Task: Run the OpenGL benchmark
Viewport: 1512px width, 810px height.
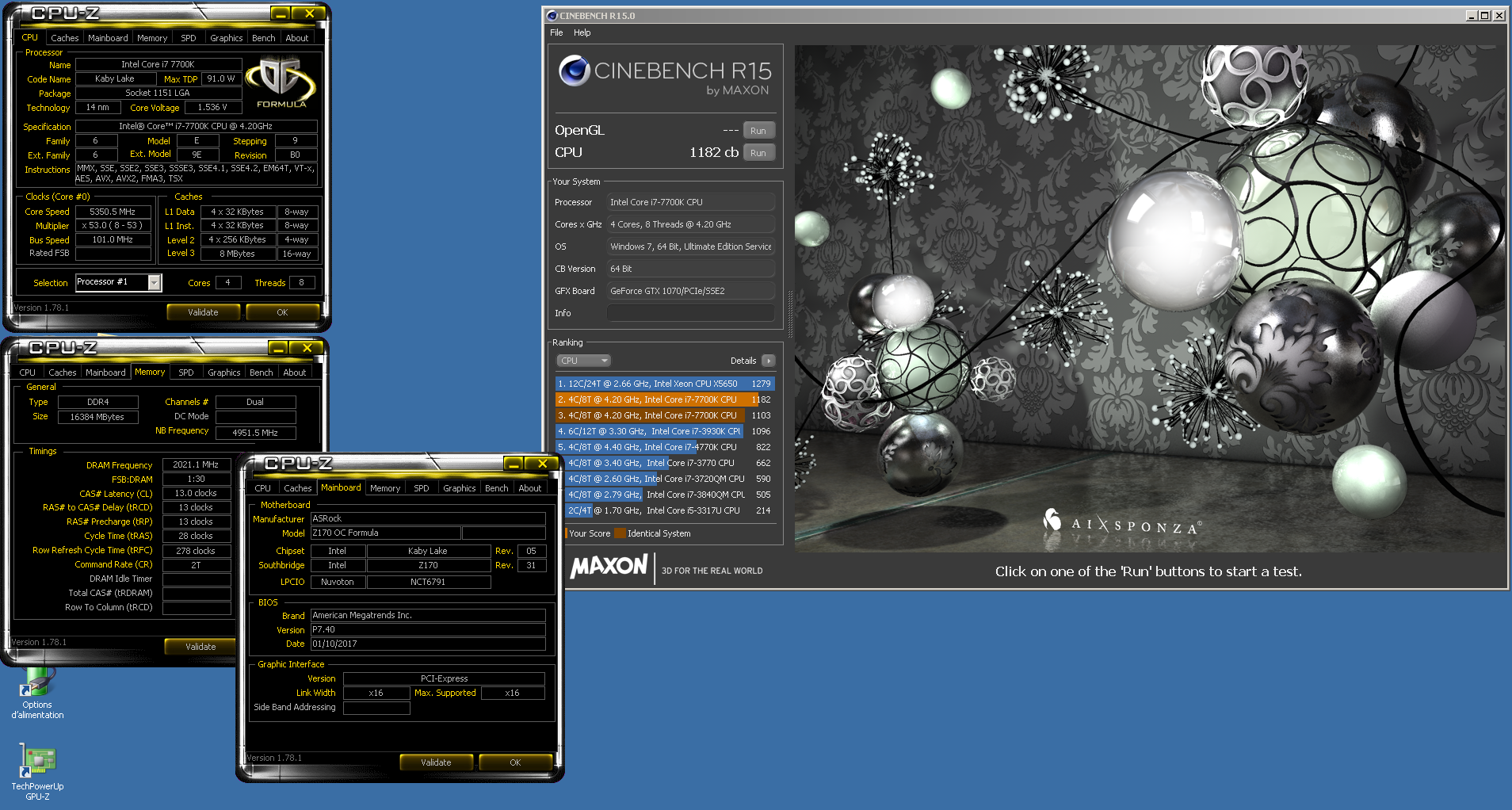Action: pyautogui.click(x=758, y=131)
